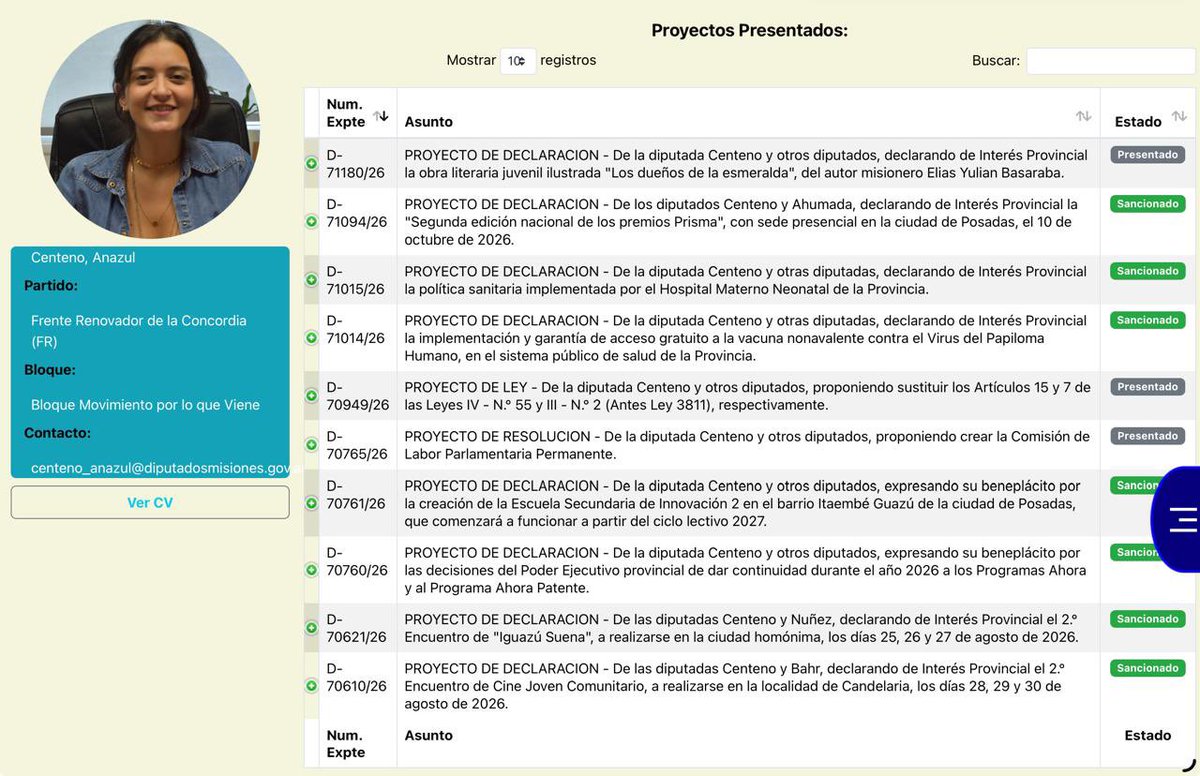Click the Comisión de Labor Parlamentaria resolution text

click(747, 445)
